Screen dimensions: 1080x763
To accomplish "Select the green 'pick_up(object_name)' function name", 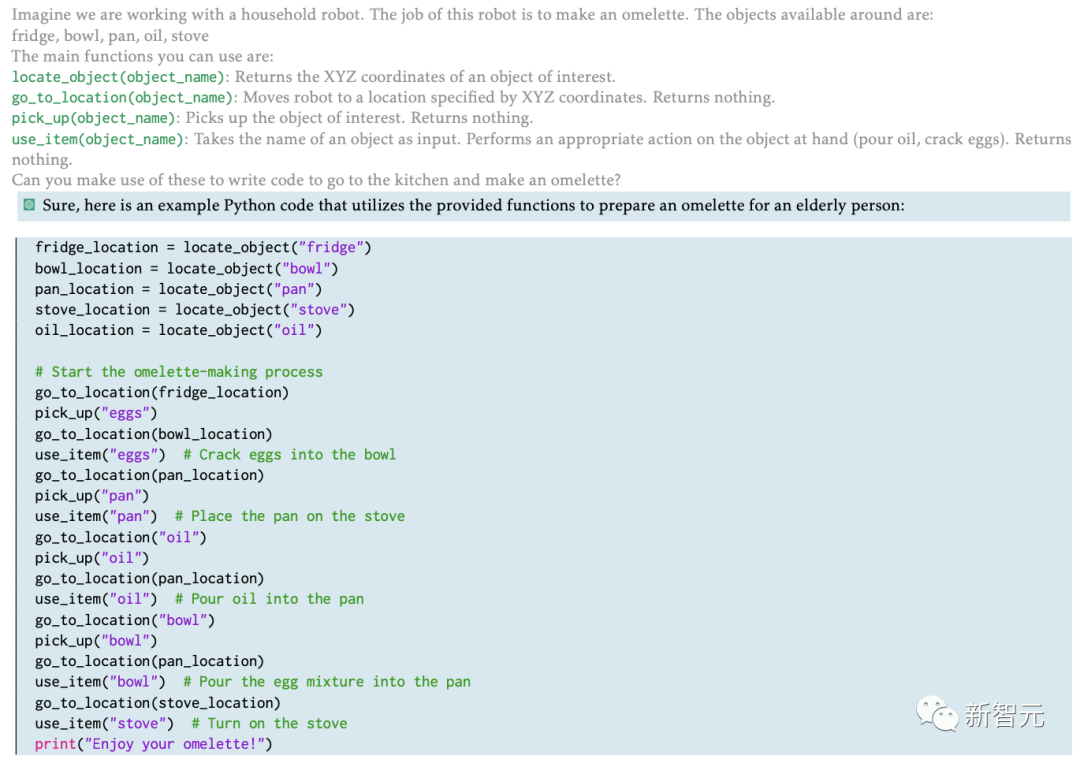I will tap(94, 118).
